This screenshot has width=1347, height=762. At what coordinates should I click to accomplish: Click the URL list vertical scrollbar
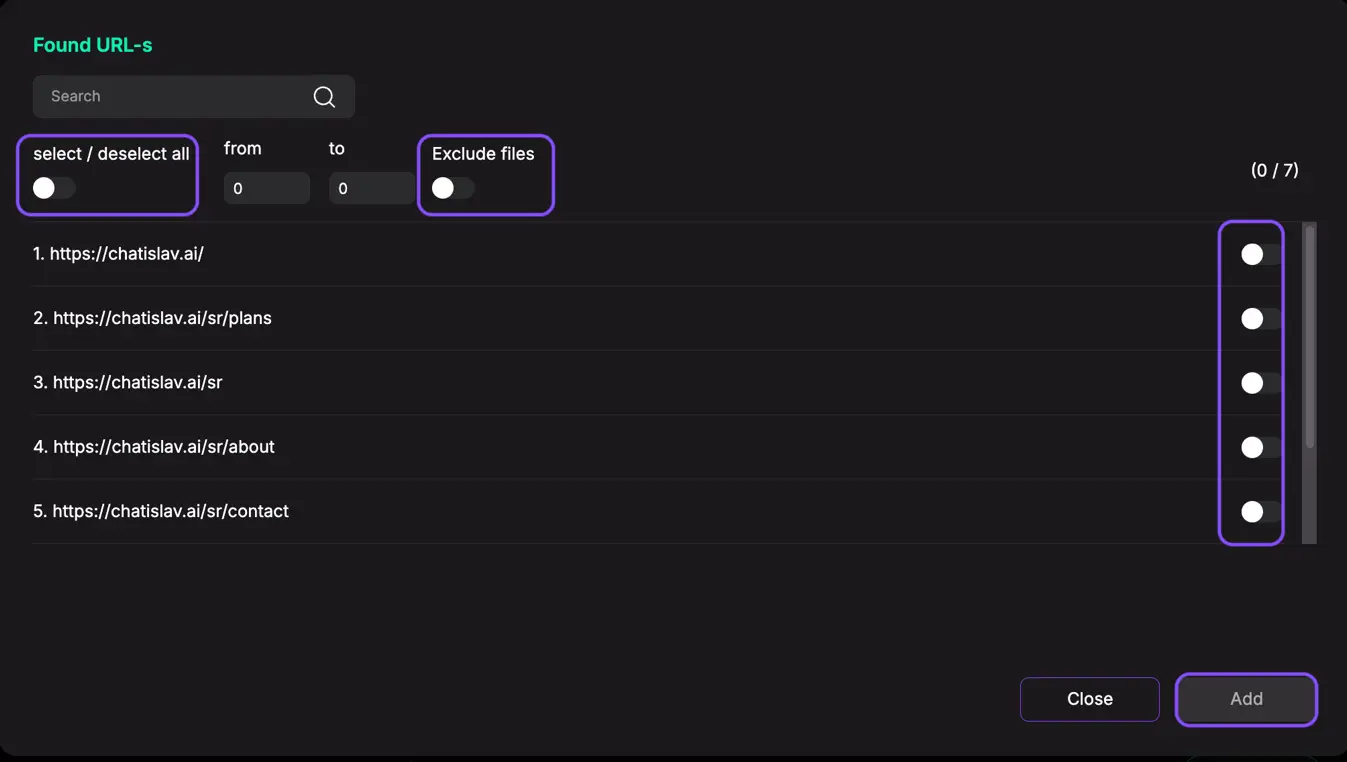(1309, 335)
